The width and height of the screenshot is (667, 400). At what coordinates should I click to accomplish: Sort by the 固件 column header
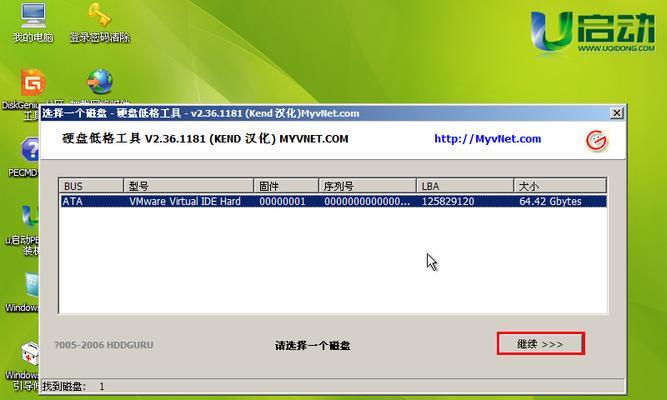coord(286,186)
